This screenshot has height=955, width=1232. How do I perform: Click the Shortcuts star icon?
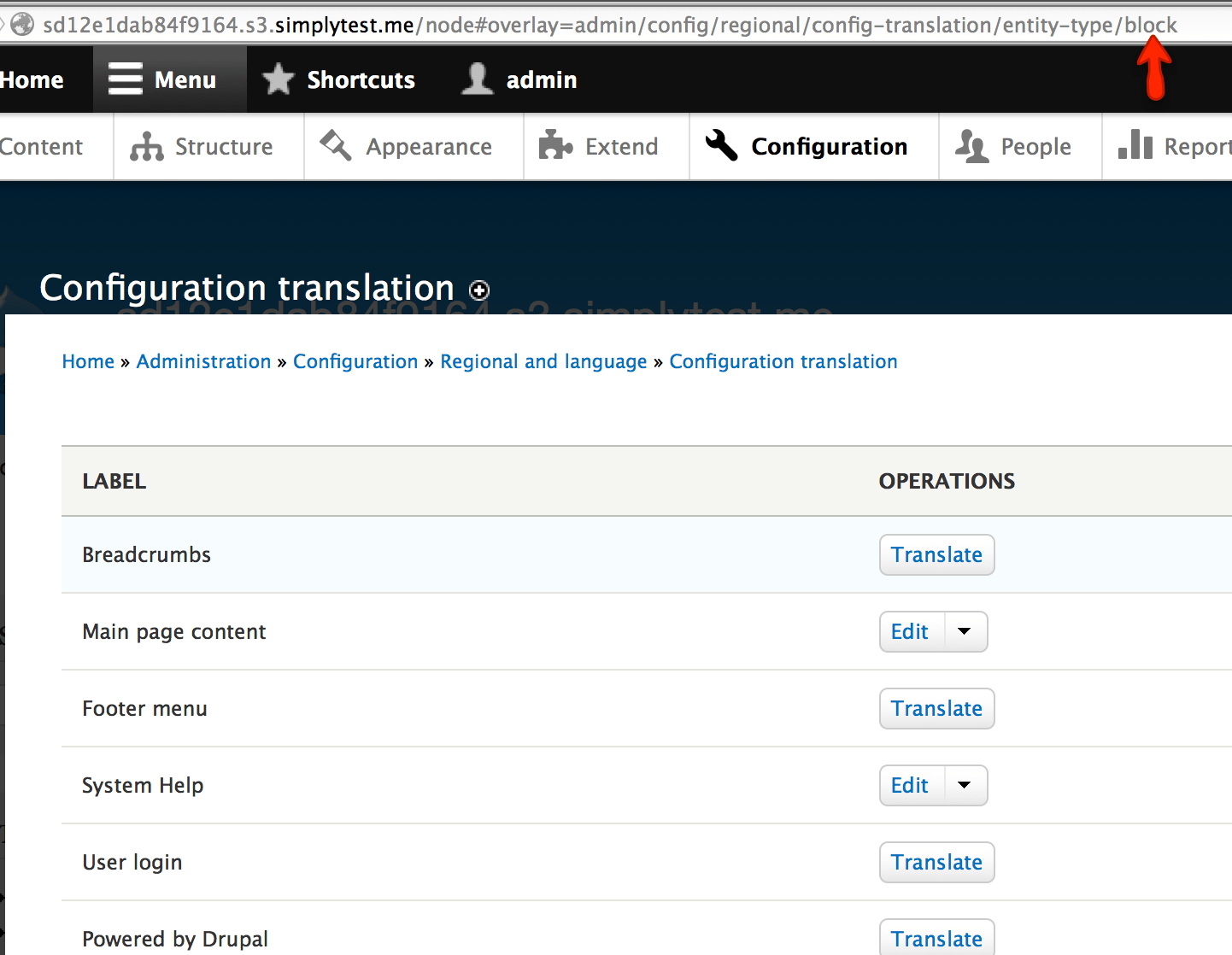(x=278, y=79)
